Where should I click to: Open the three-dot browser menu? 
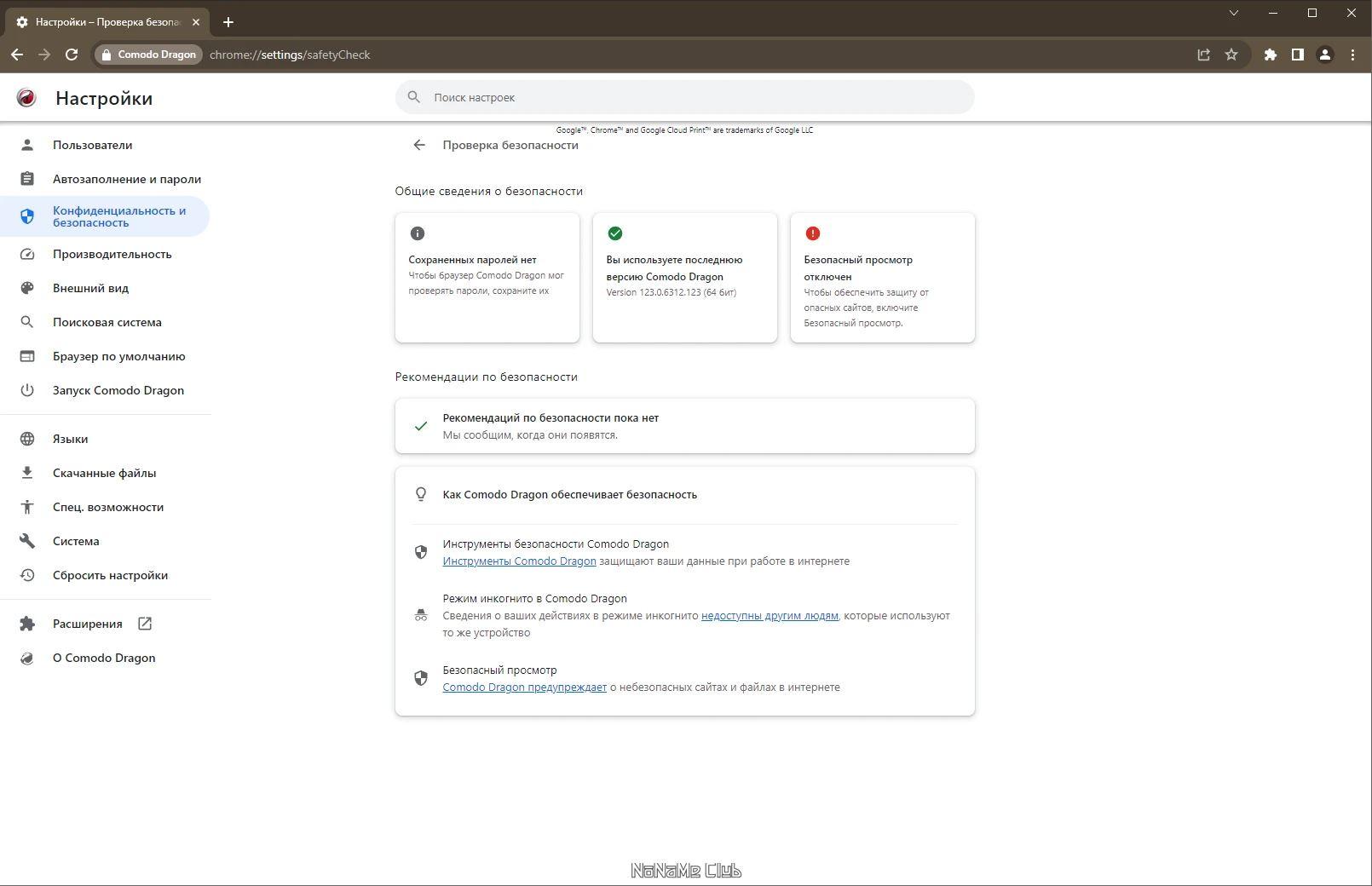point(1352,55)
